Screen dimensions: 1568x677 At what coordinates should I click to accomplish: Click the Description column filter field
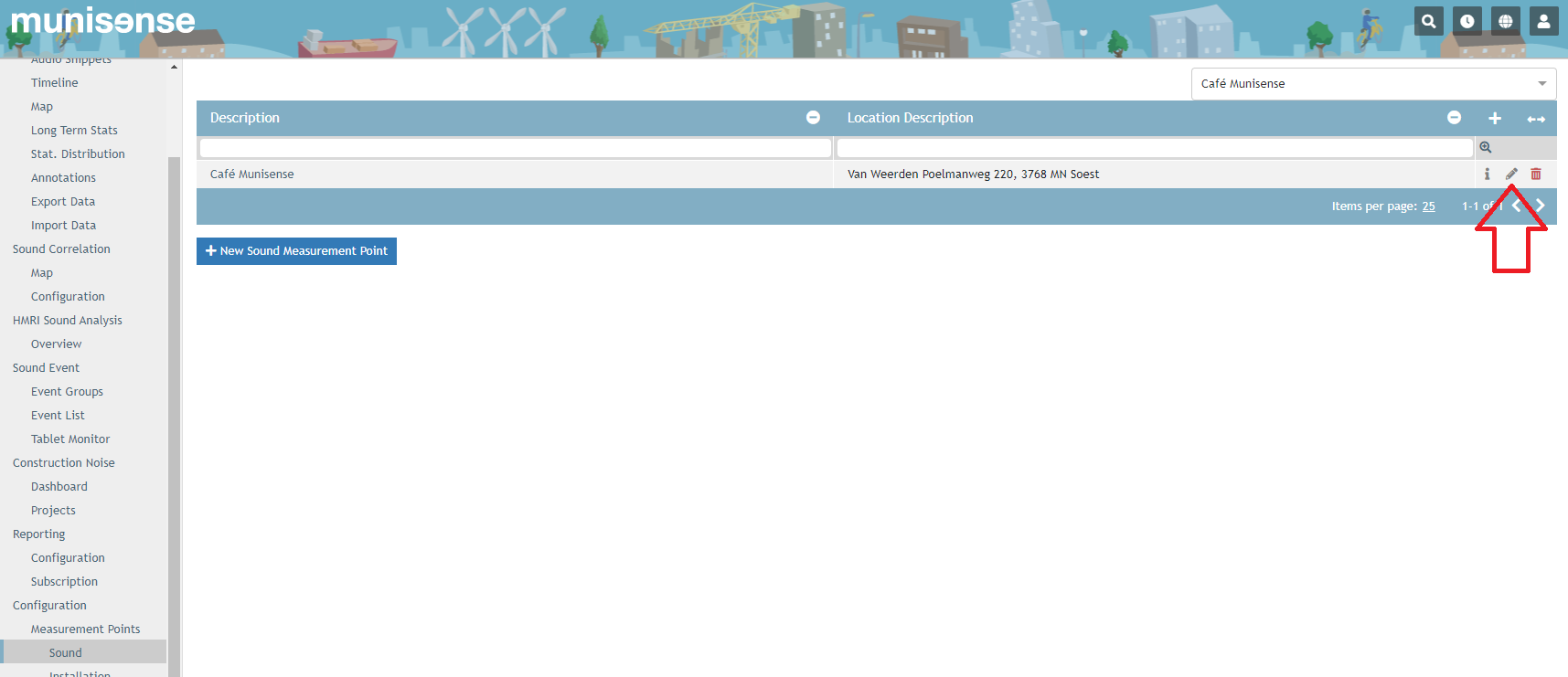(x=515, y=148)
